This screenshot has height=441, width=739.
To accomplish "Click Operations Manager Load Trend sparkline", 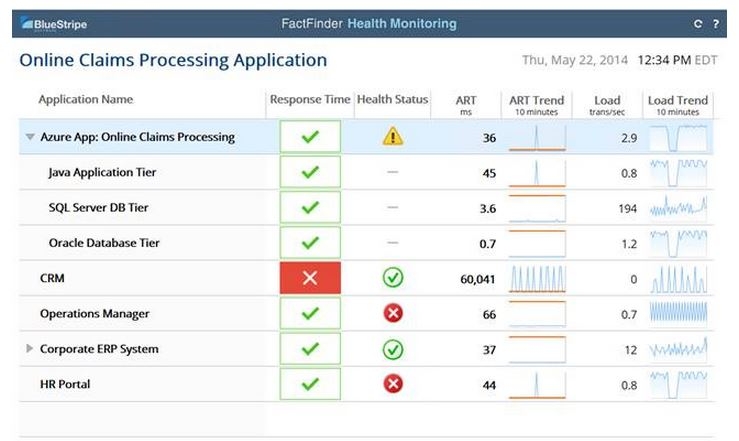I will coord(679,313).
